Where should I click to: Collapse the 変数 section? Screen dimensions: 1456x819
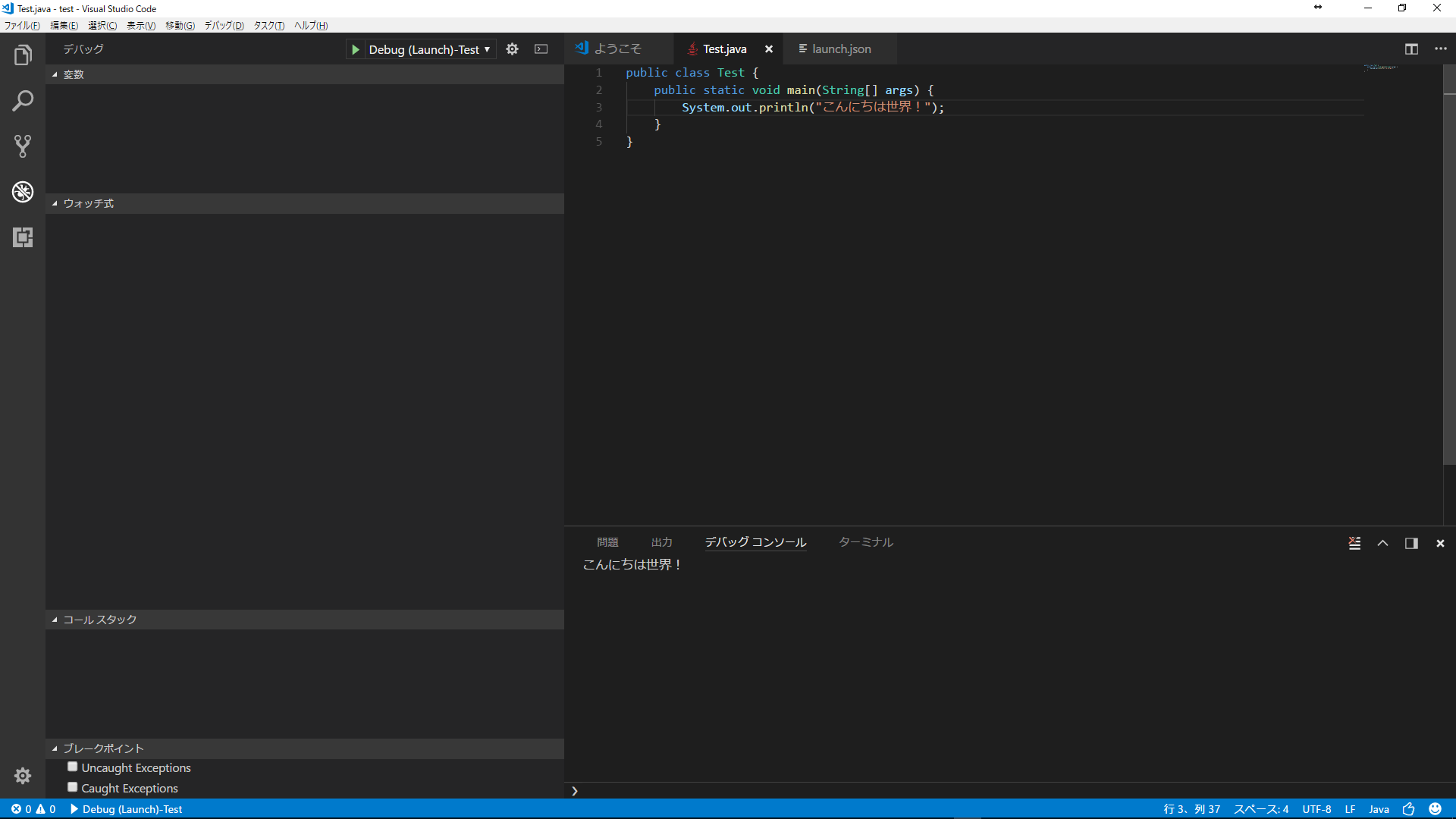click(x=304, y=74)
